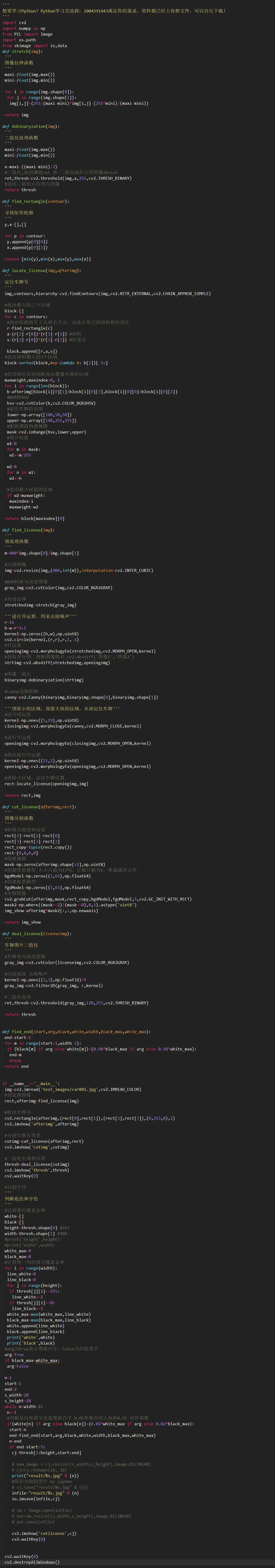Click the 'def deal_license(licenseimg):' definition
The height and width of the screenshot is (1568, 275).
pyautogui.click(x=37, y=934)
